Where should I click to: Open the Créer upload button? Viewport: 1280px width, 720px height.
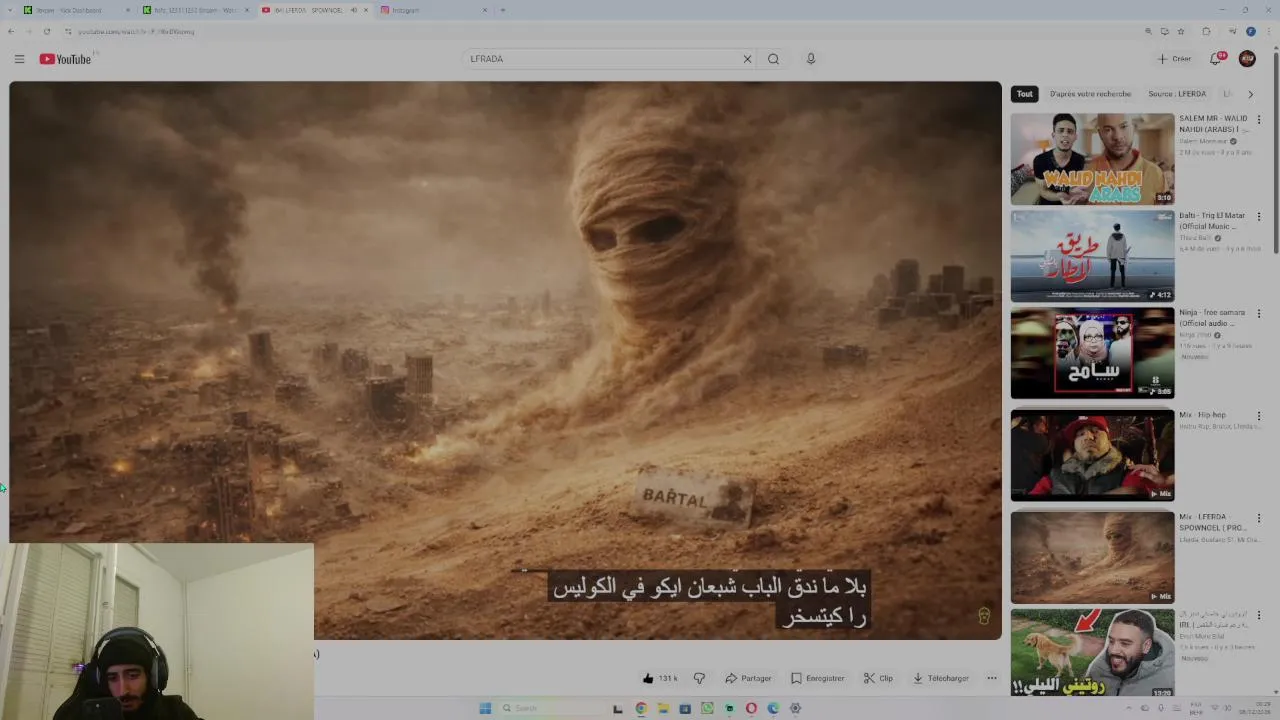[1174, 59]
